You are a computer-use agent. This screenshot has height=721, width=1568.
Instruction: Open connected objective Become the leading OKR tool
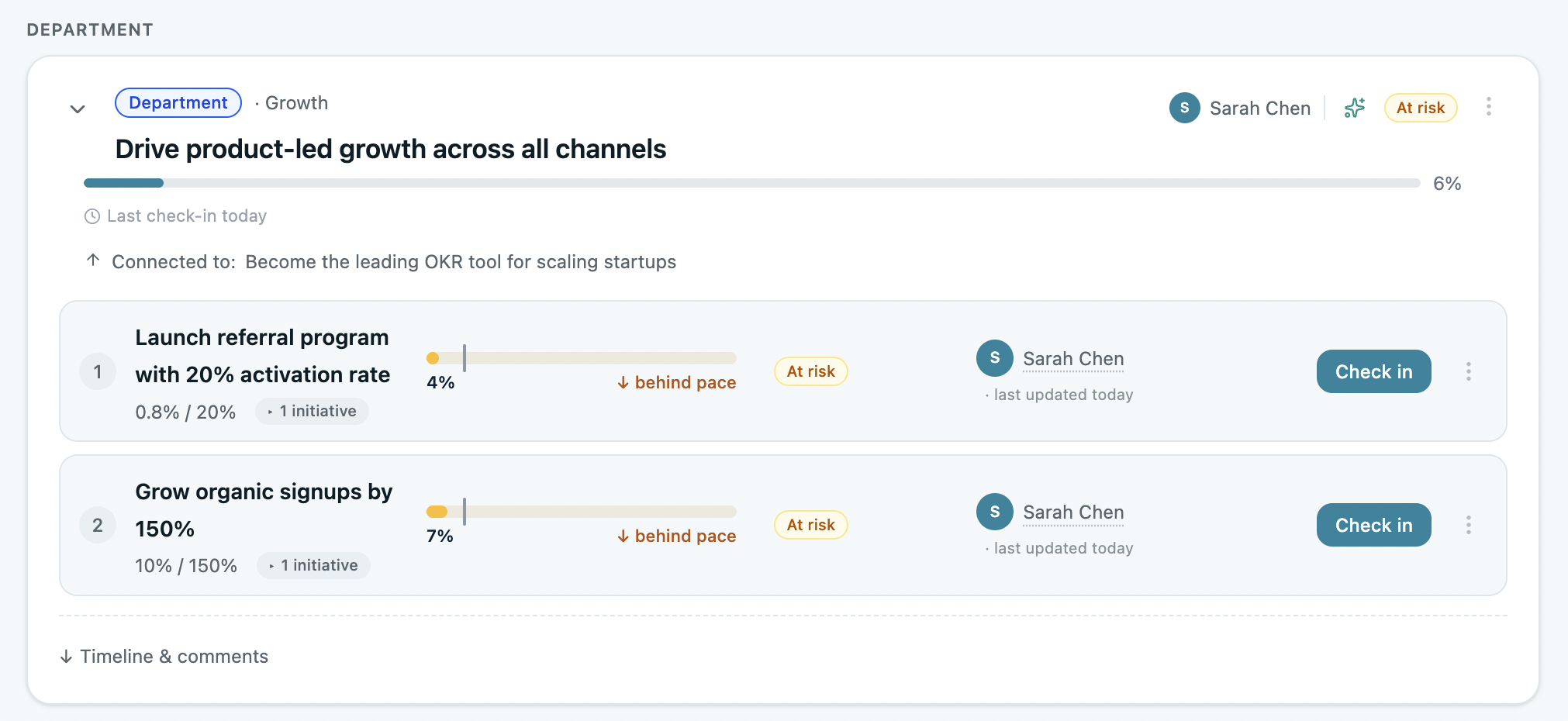(x=461, y=262)
